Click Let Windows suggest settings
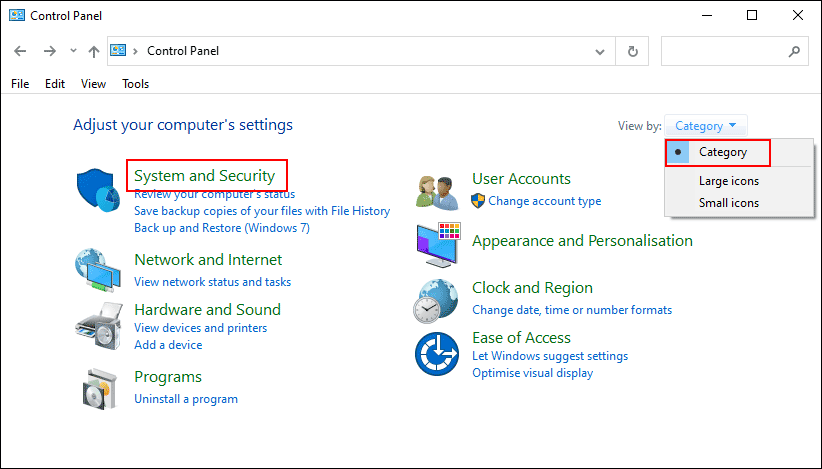This screenshot has height=469, width=822. pos(550,356)
